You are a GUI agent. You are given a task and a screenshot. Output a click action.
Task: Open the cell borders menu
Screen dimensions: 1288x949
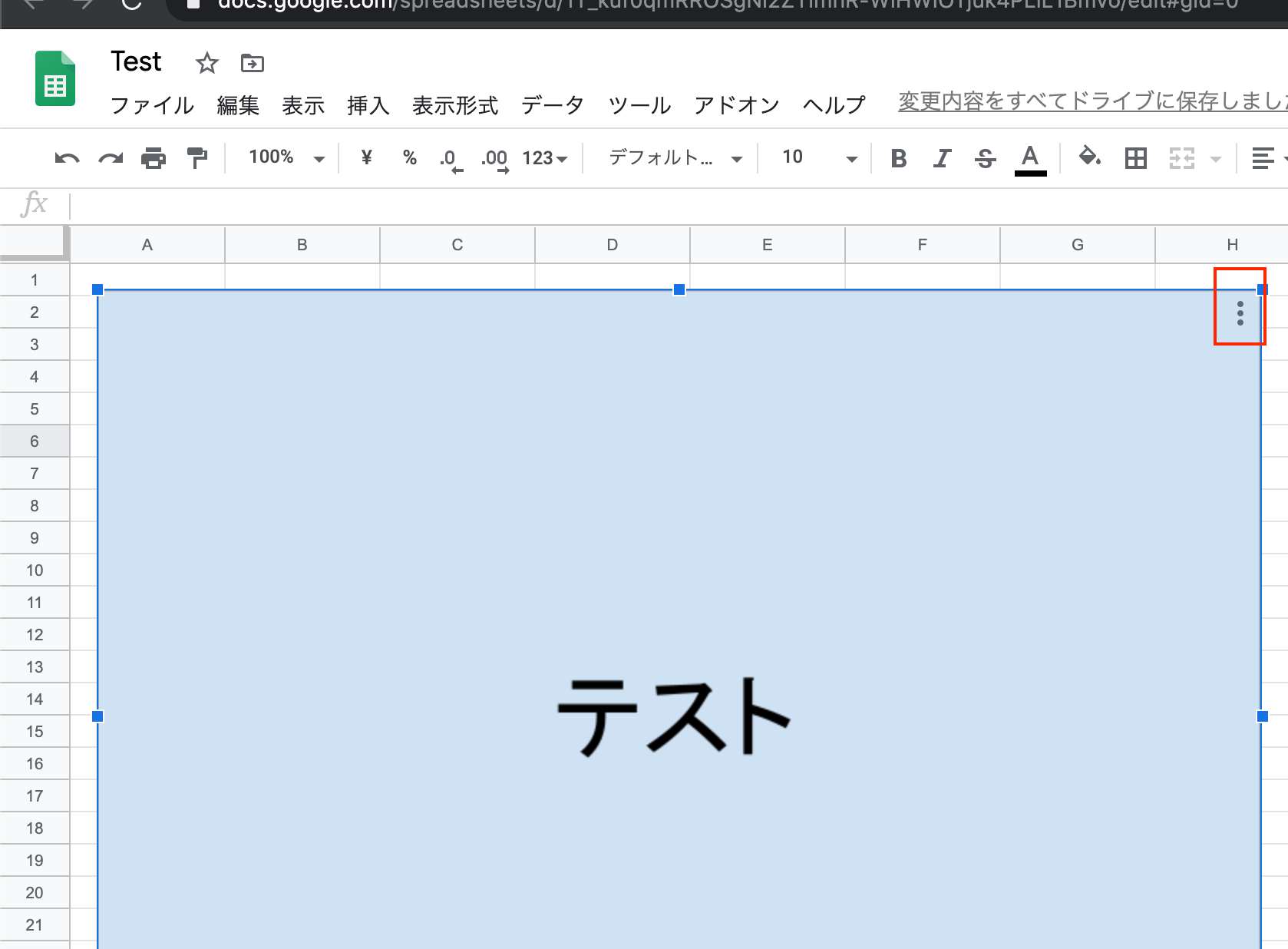click(x=1136, y=158)
